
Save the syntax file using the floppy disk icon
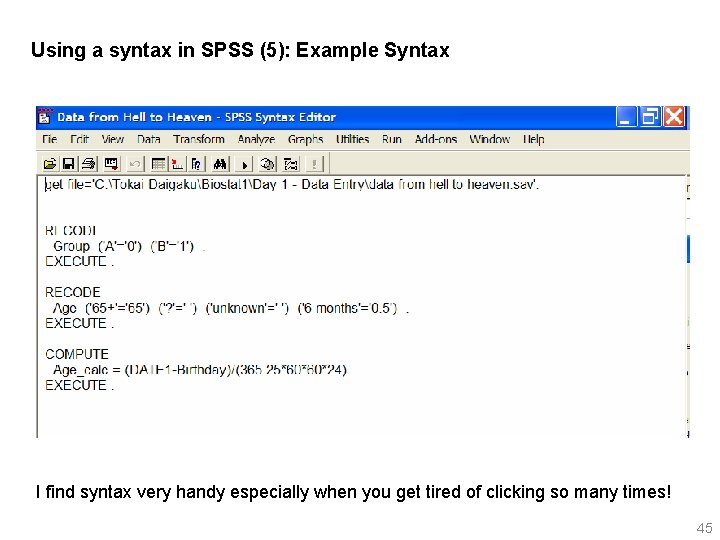coord(68,163)
